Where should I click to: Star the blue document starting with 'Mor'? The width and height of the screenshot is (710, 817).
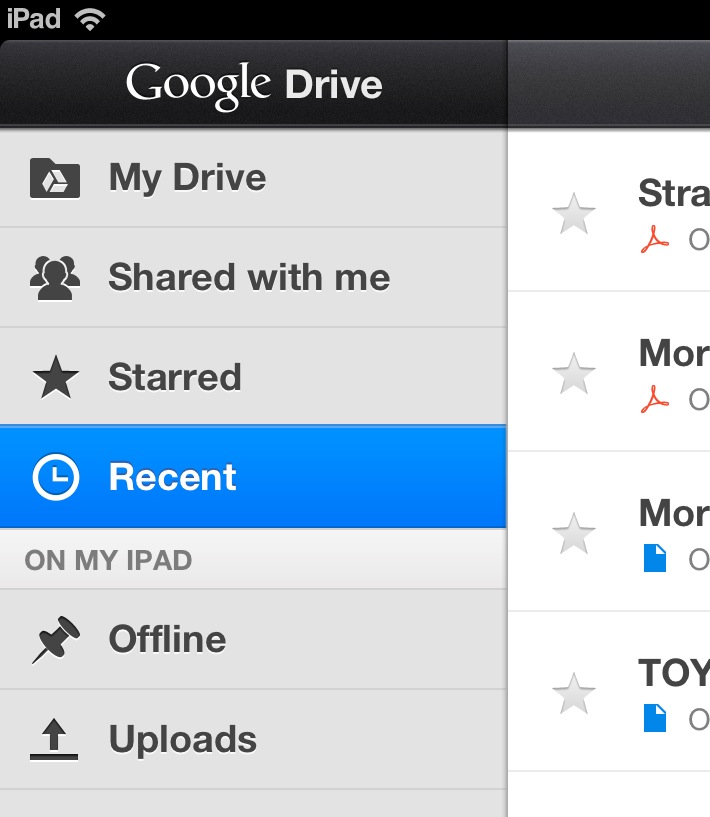point(574,534)
